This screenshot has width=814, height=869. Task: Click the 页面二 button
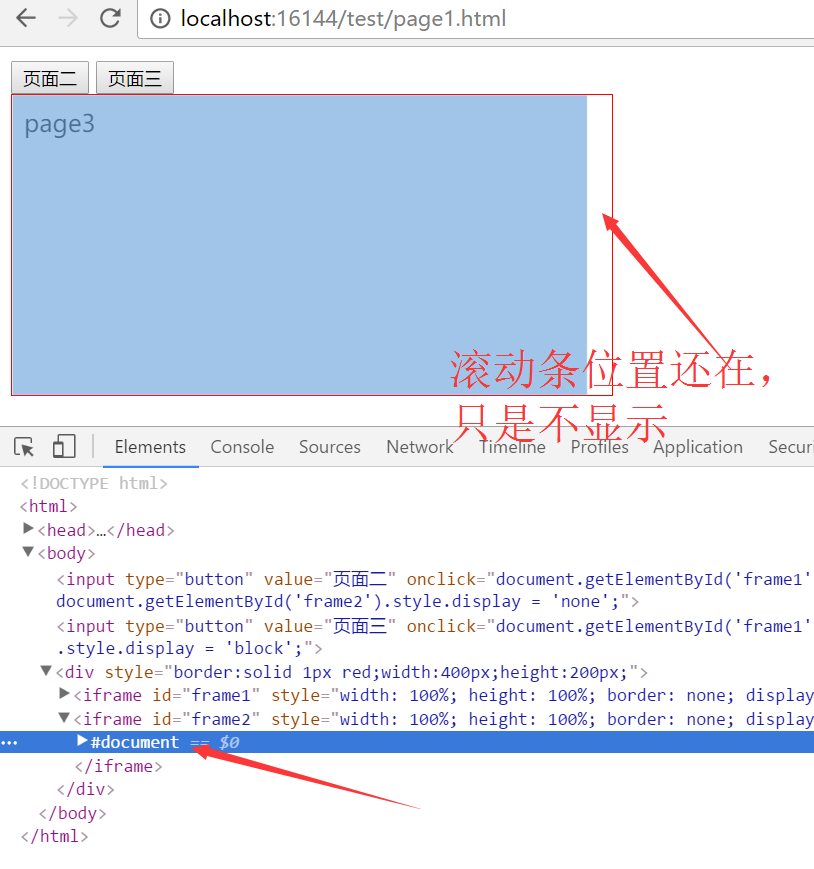pyautogui.click(x=50, y=78)
